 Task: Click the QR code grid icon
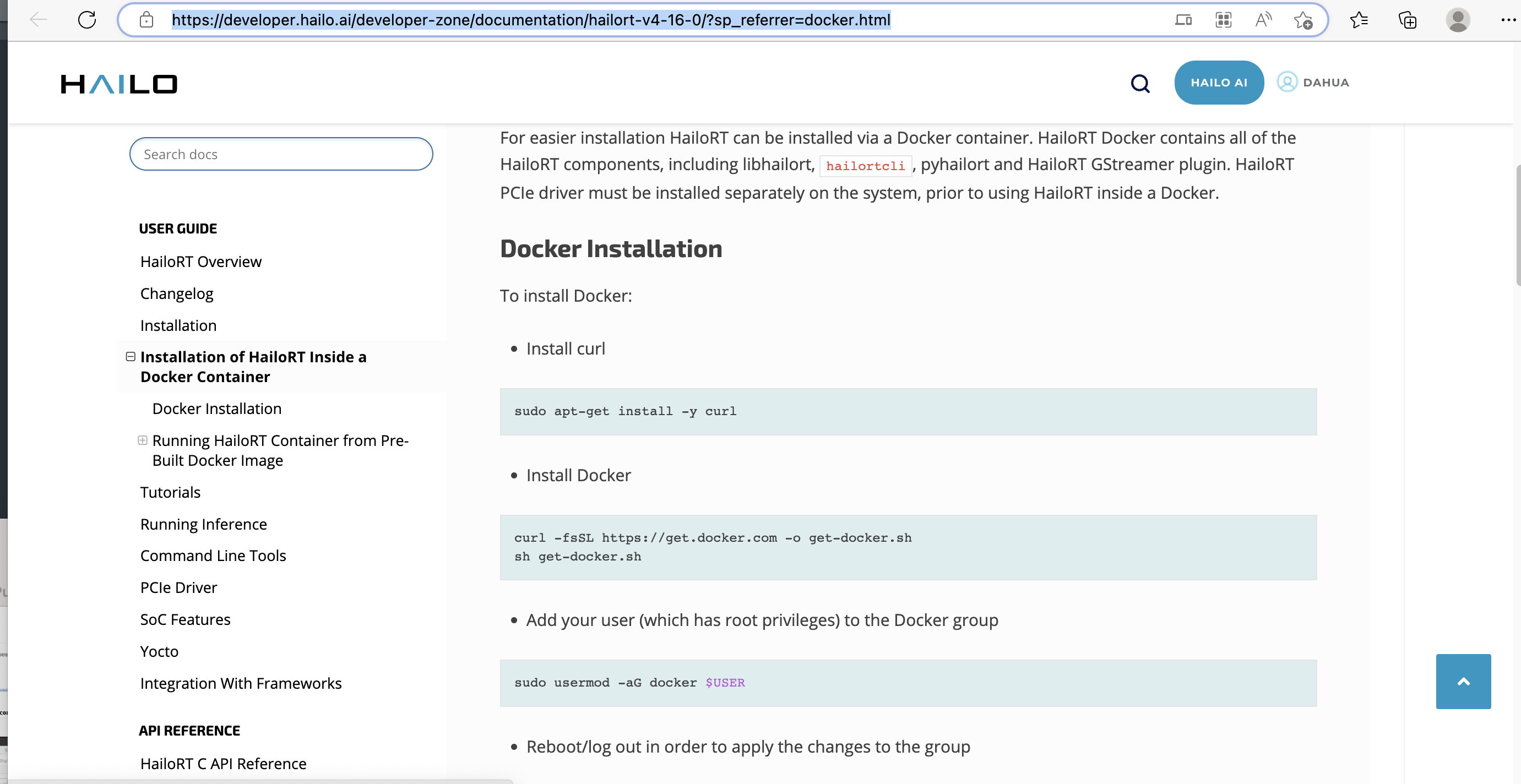point(1223,19)
